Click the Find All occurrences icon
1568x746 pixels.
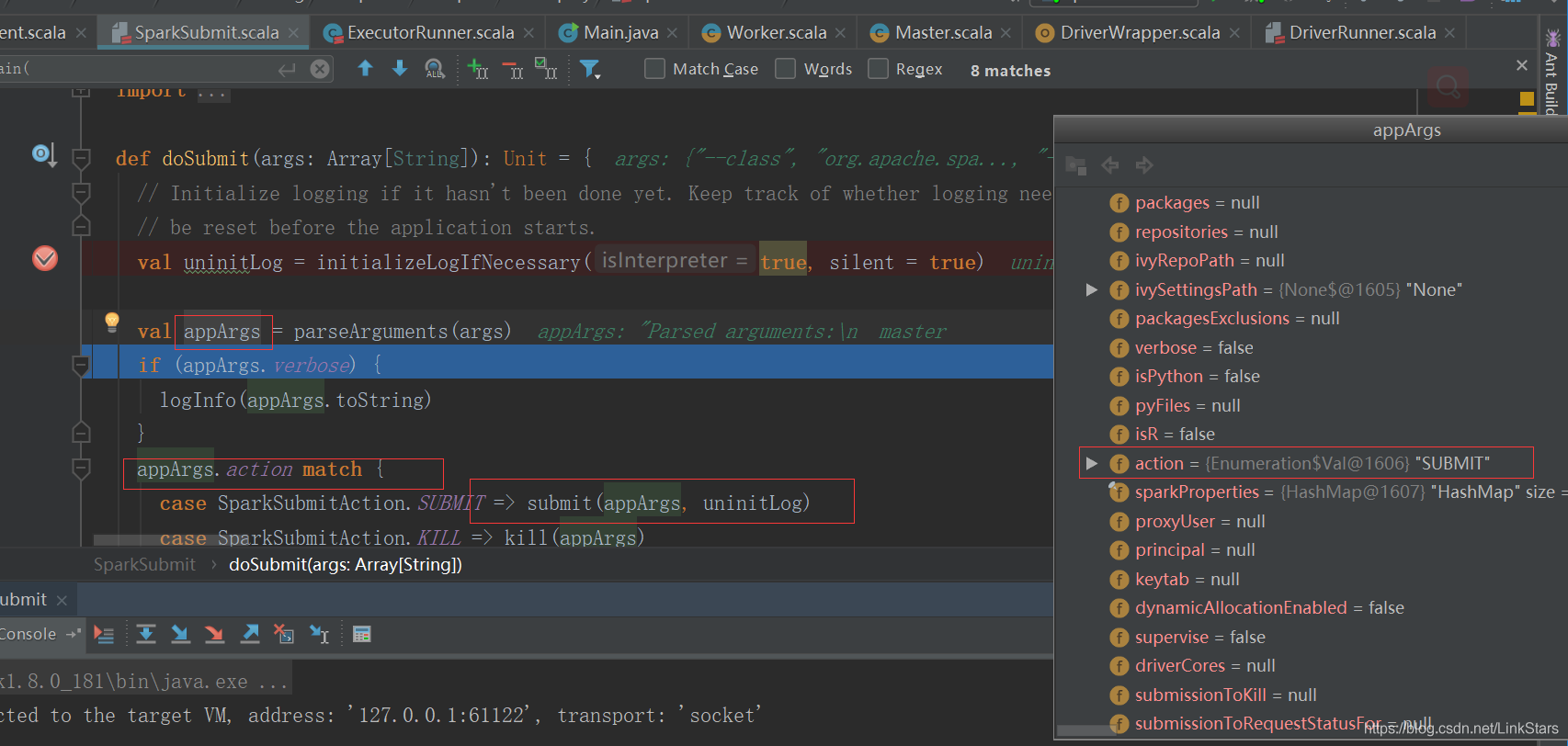pyautogui.click(x=435, y=69)
